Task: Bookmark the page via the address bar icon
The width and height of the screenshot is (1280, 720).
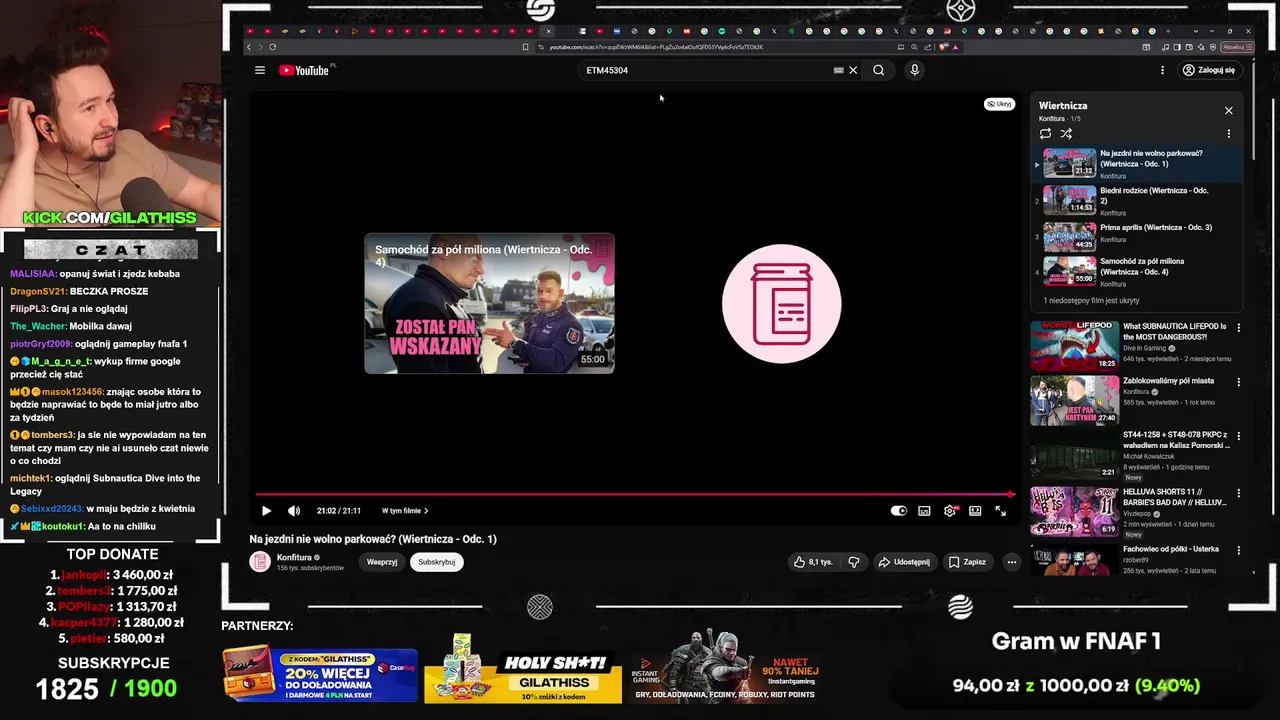Action: [x=525, y=47]
